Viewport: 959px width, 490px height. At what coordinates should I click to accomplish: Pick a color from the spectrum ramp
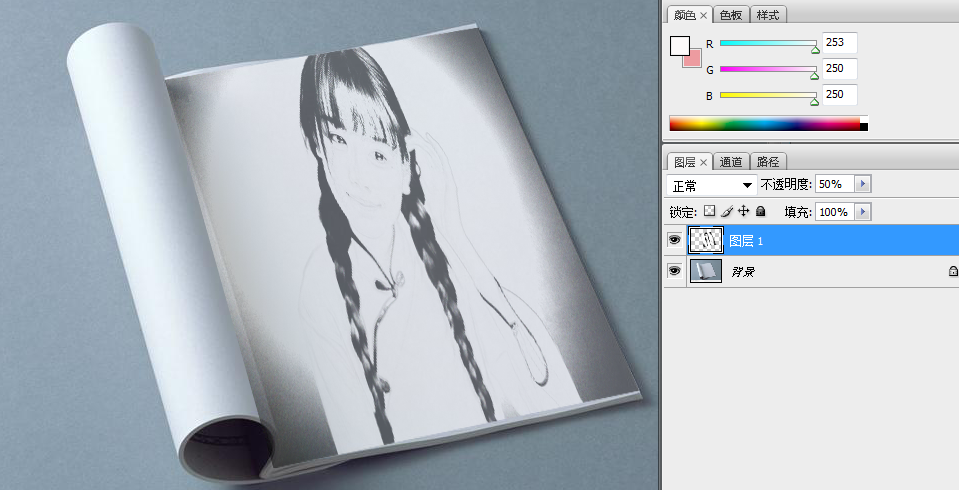(x=765, y=123)
